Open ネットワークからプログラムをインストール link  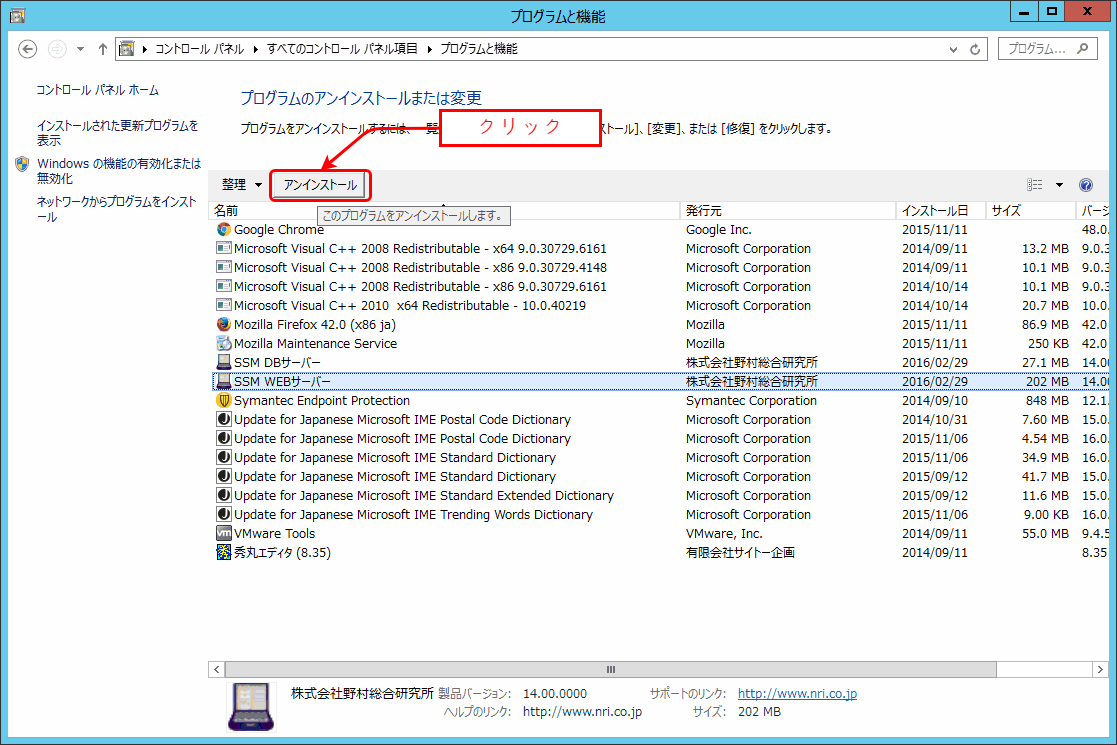coord(116,209)
